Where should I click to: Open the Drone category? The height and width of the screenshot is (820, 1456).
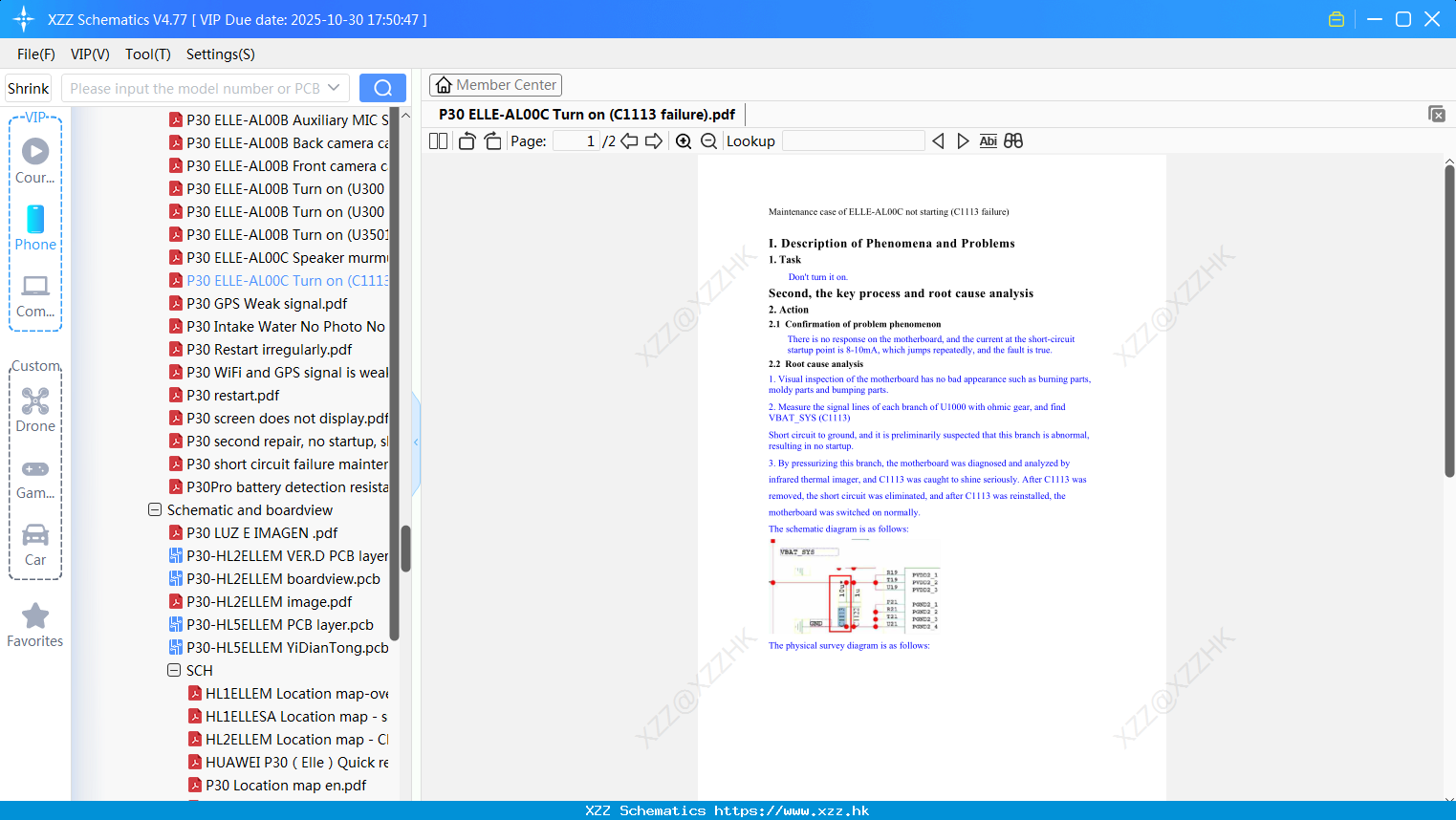click(35, 410)
